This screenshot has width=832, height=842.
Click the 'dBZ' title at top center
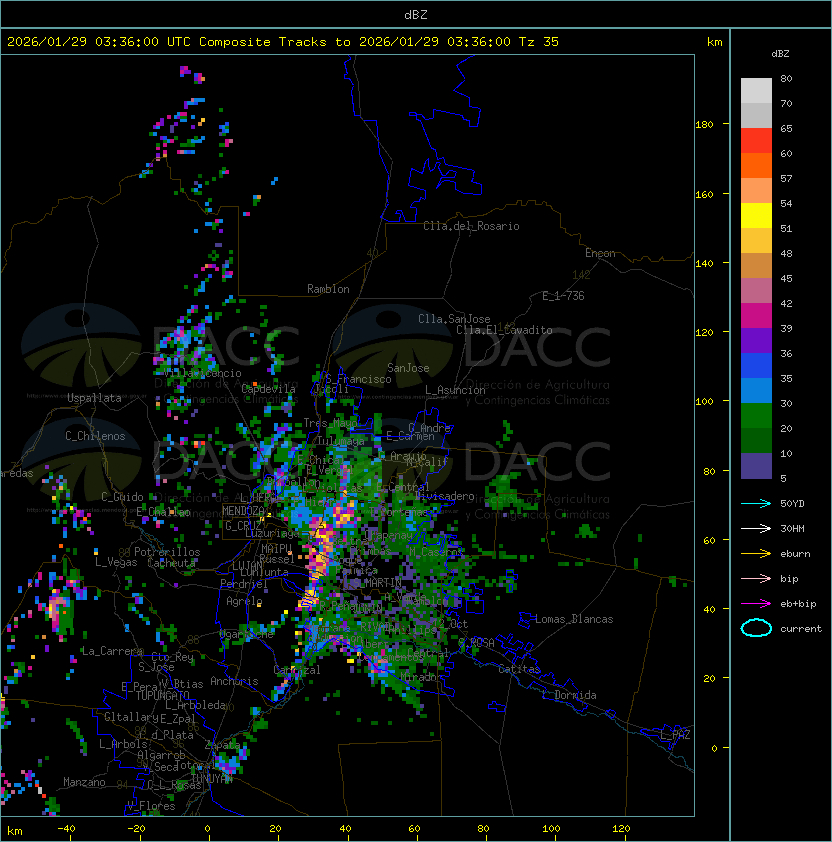point(416,15)
